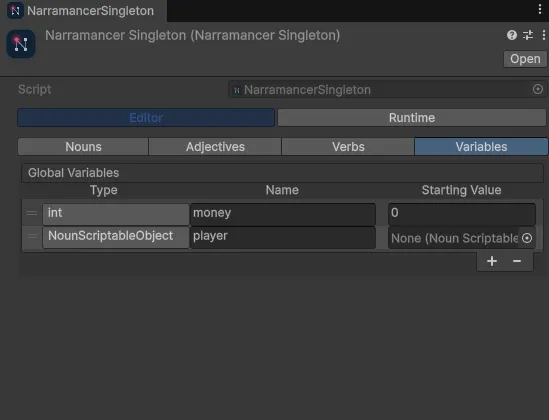549x420 pixels.
Task: Open object picker for player starting value
Action: [x=527, y=238]
